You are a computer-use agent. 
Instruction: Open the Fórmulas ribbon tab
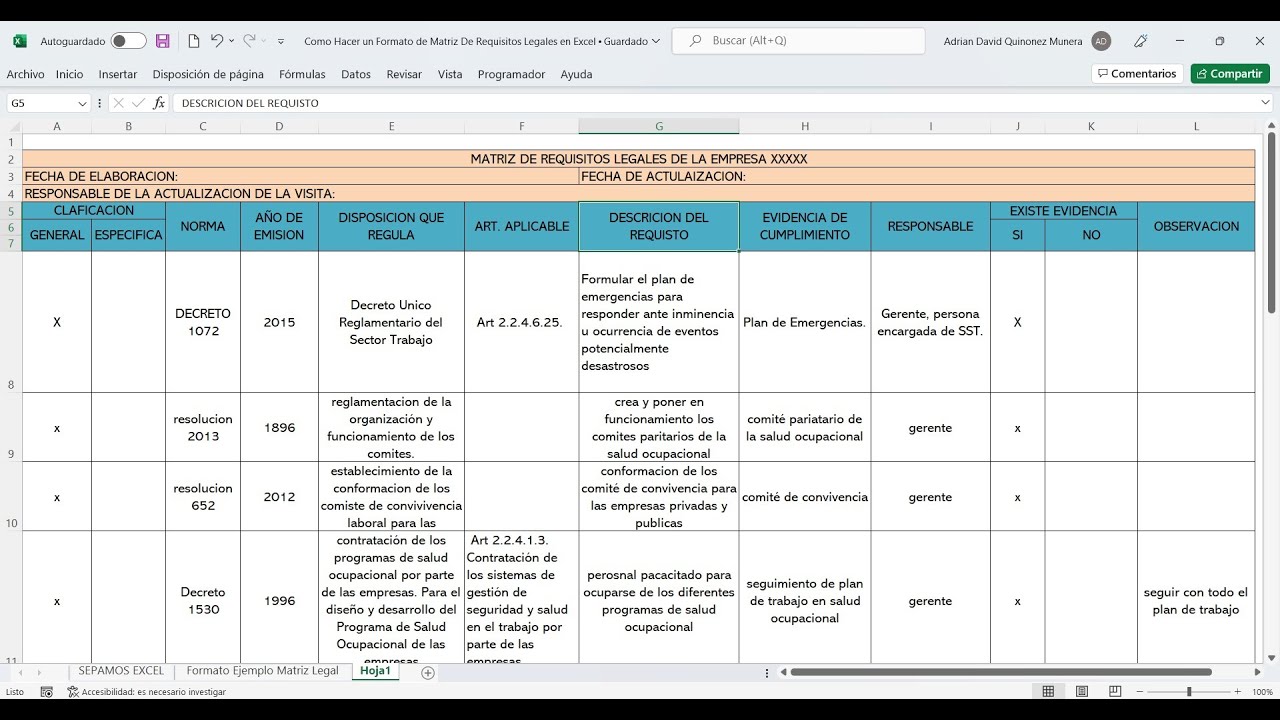point(302,74)
